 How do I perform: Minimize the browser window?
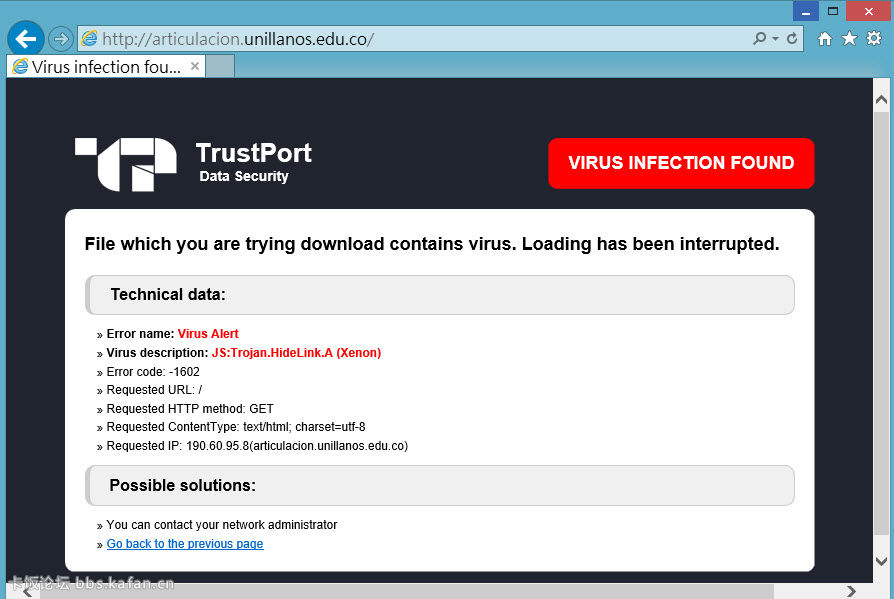coord(806,11)
